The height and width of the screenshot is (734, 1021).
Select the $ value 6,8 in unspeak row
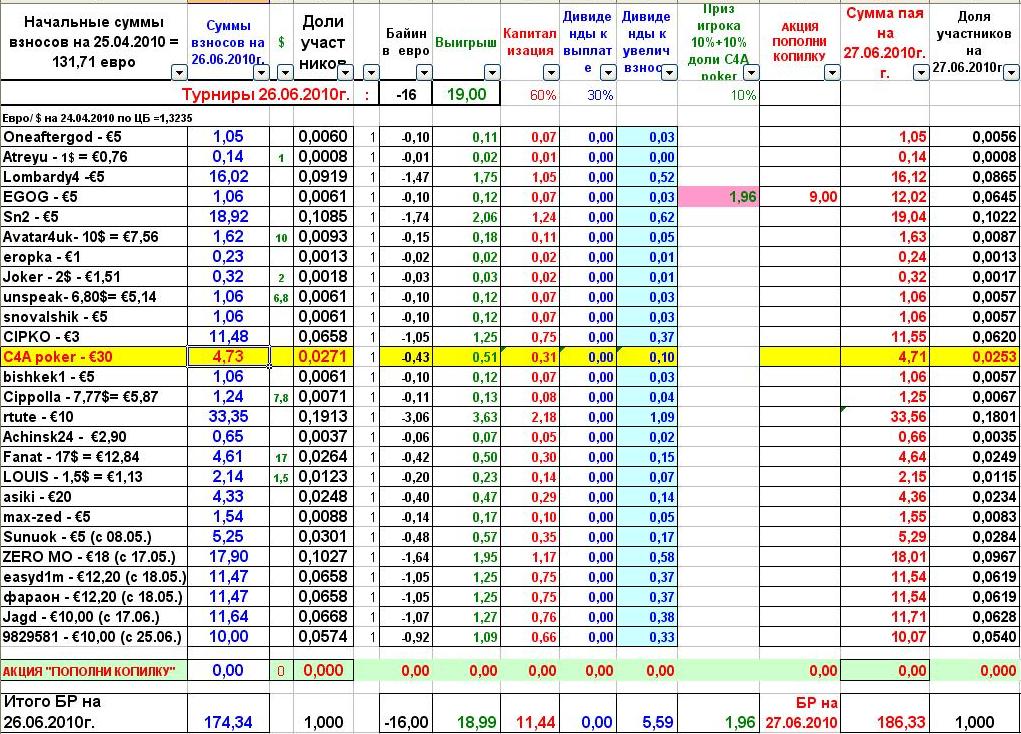point(281,298)
